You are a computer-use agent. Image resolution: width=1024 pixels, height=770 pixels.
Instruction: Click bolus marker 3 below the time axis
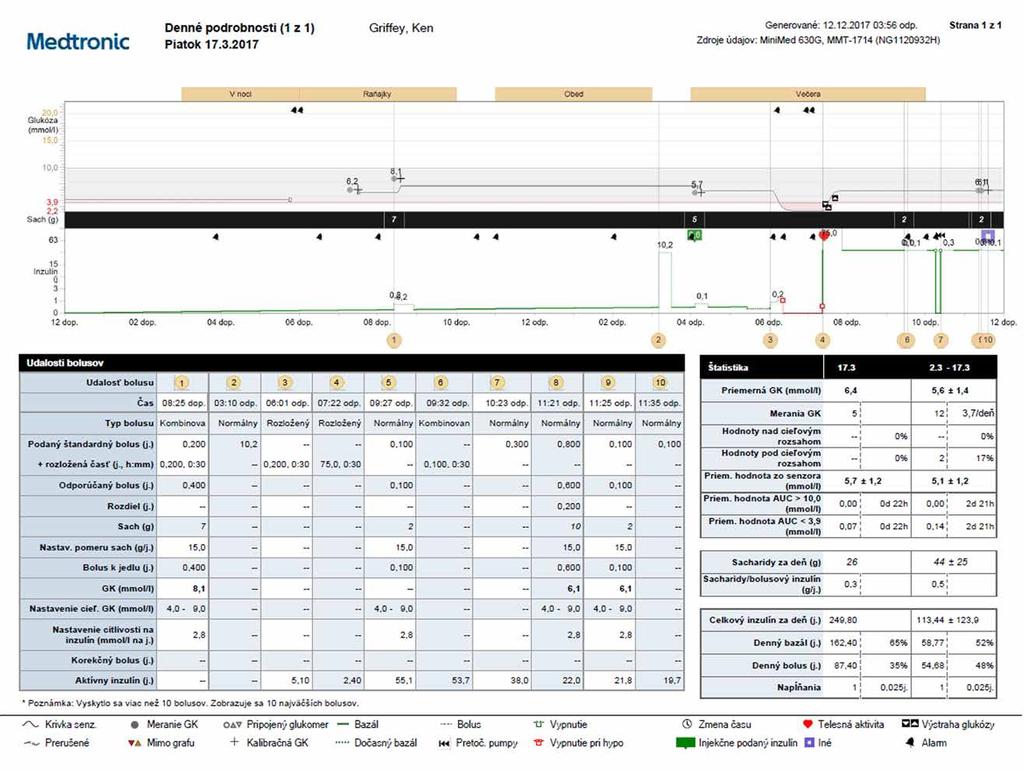770,340
